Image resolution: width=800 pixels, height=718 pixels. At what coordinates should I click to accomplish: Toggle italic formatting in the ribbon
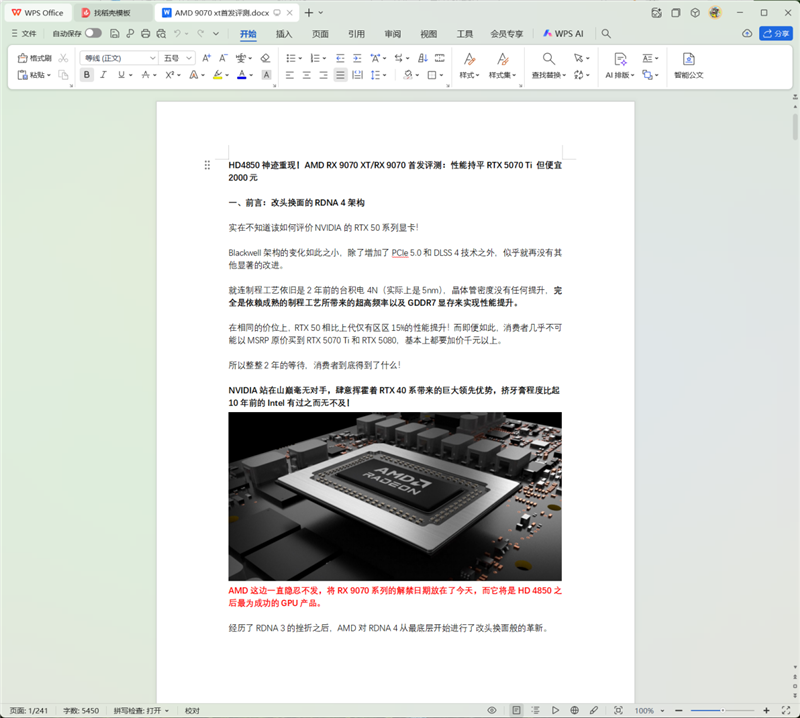pyautogui.click(x=103, y=75)
